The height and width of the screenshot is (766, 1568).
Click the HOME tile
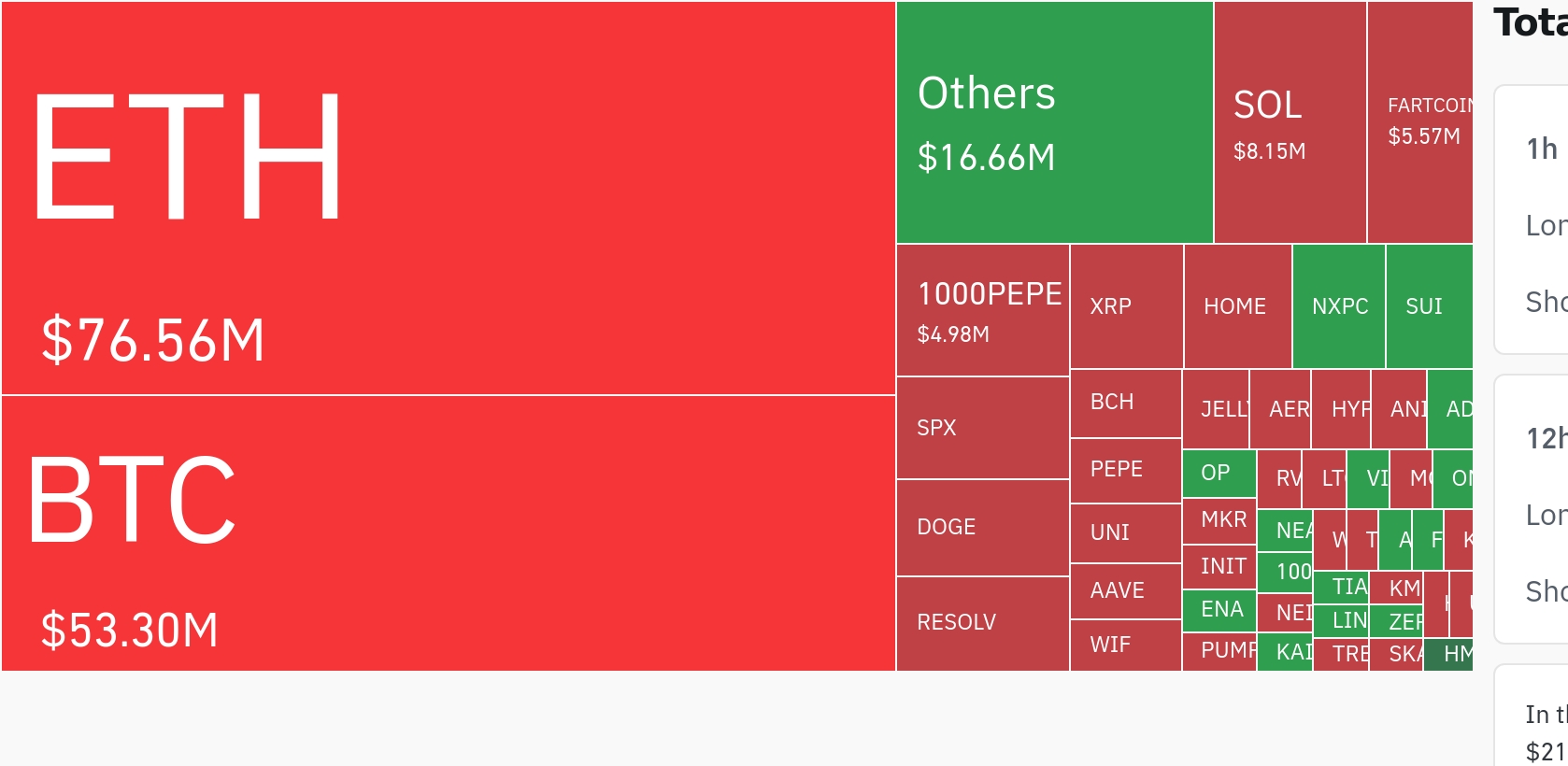[1238, 306]
